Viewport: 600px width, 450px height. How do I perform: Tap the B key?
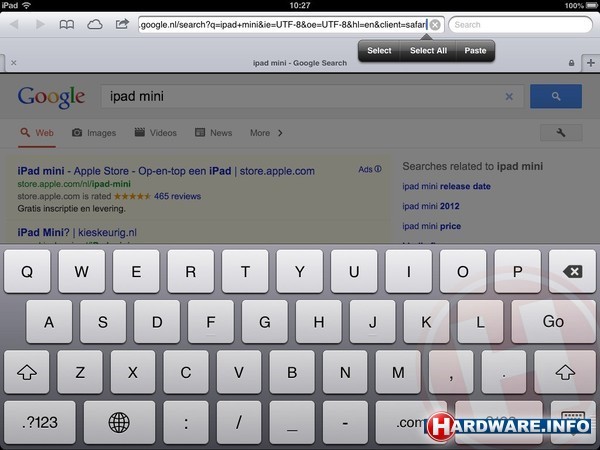coord(292,372)
